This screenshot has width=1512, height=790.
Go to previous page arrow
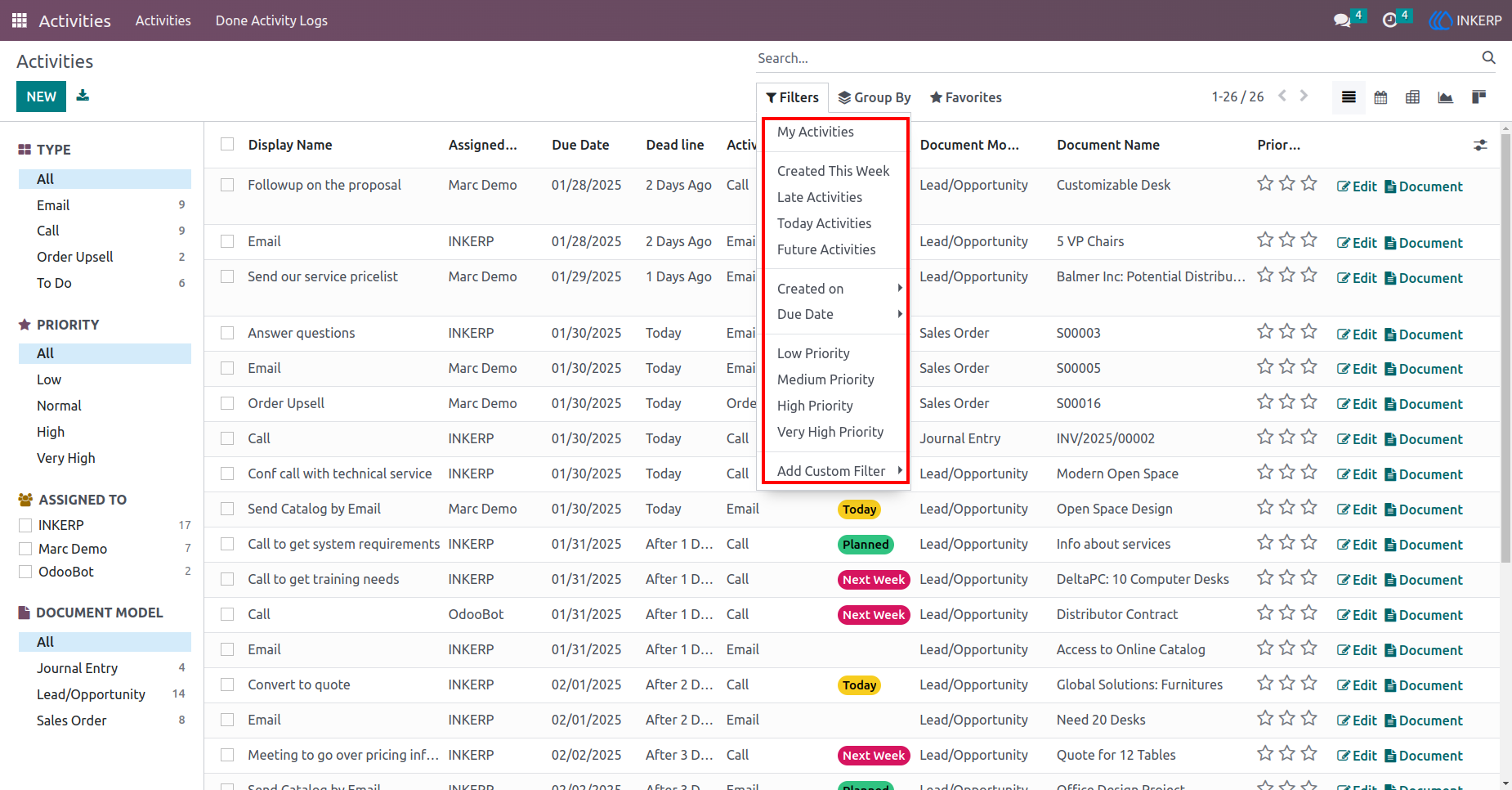(1282, 96)
